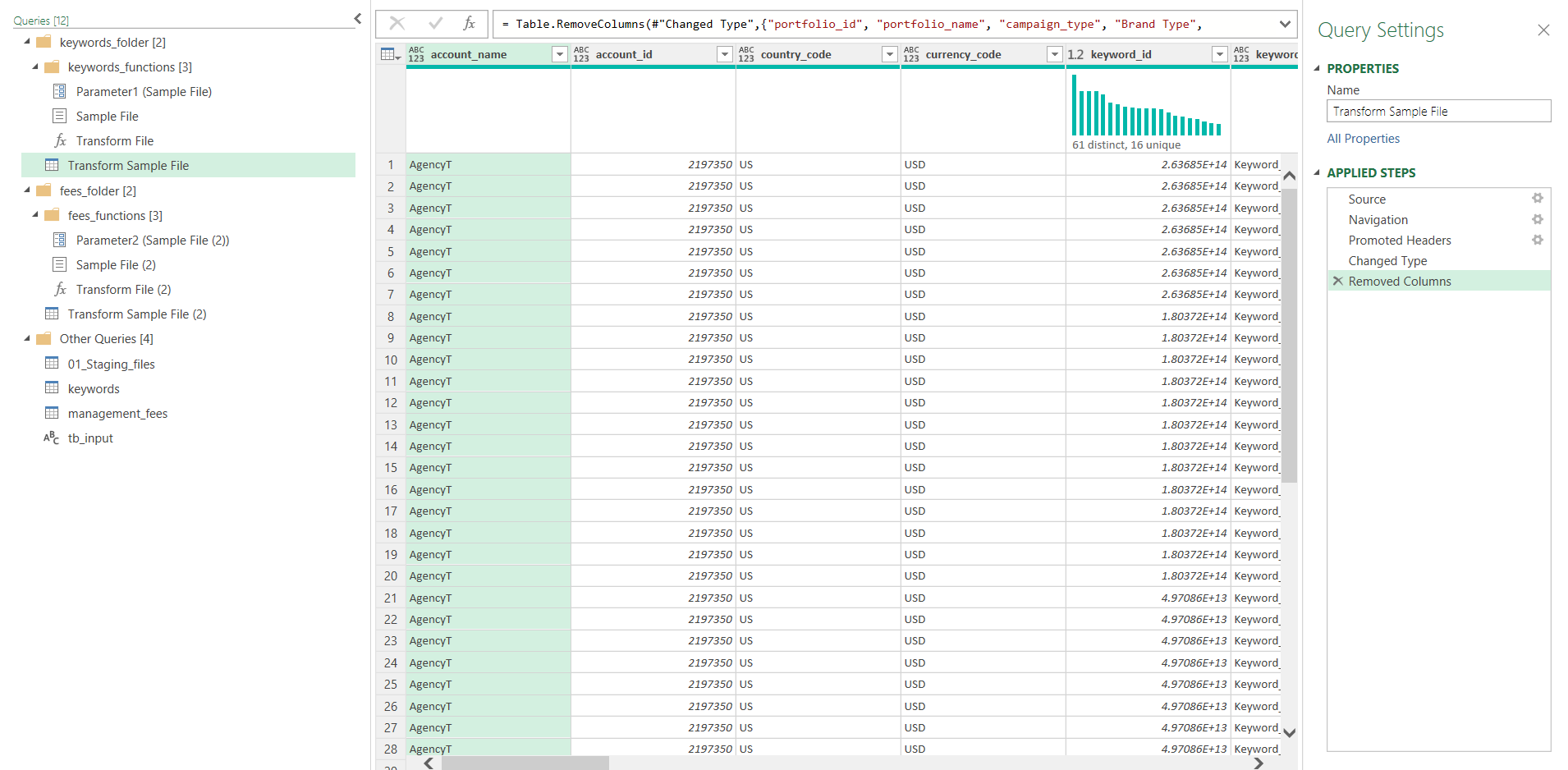Open the table options icon at grid corner

389,53
